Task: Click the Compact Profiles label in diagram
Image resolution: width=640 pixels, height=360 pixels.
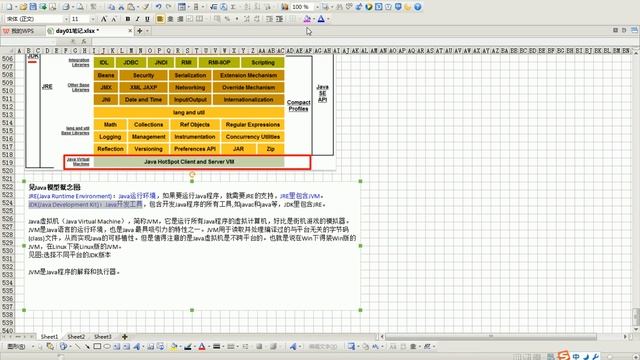Action: [298, 105]
